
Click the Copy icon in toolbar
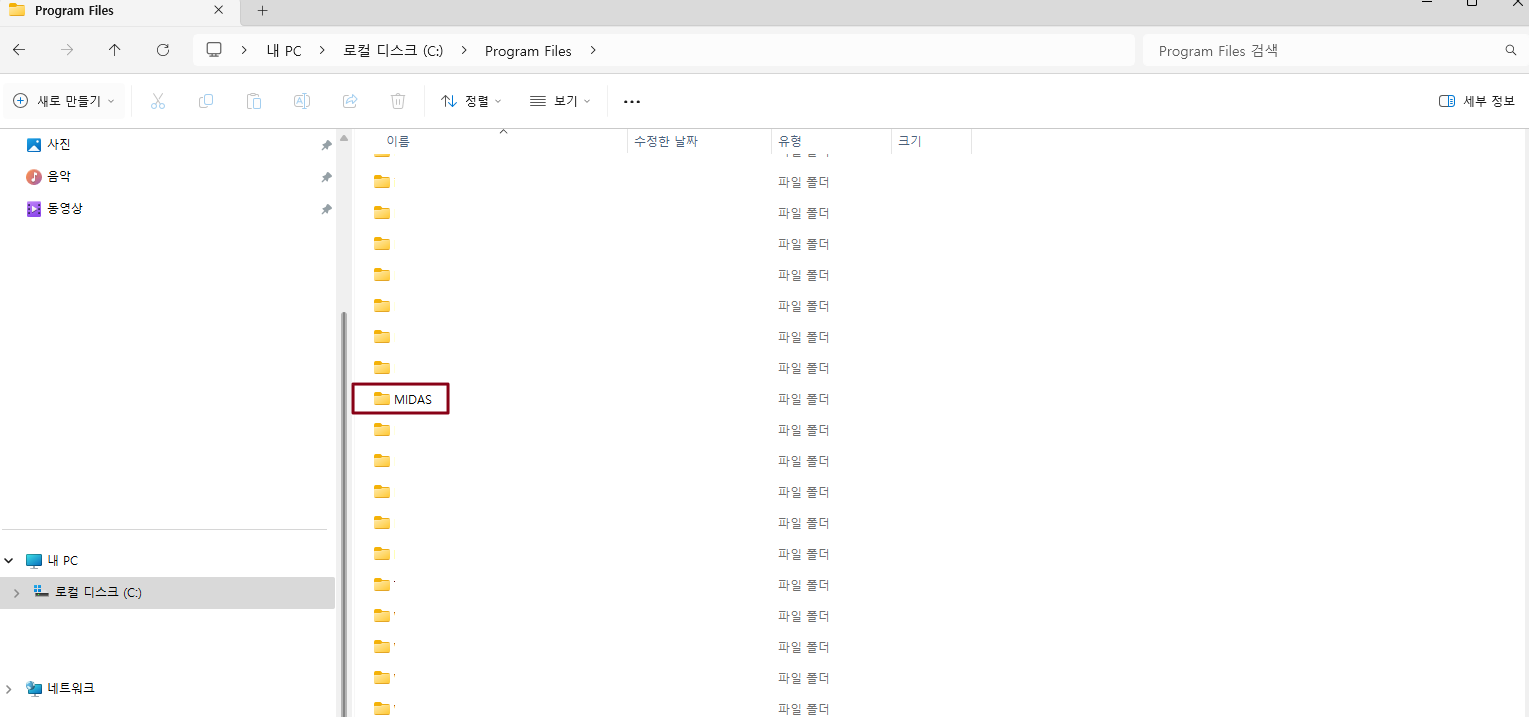pos(206,101)
